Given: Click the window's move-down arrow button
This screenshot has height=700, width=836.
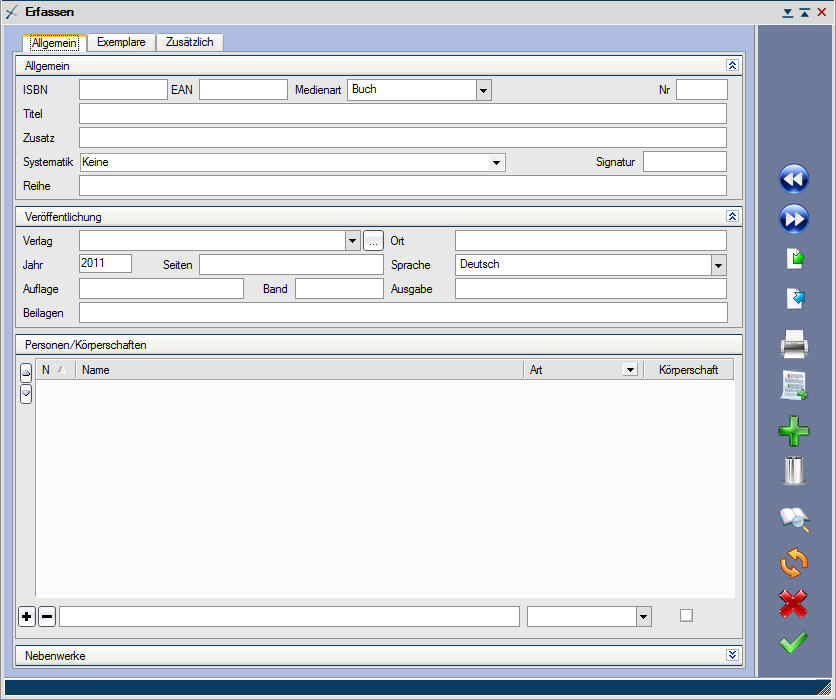Looking at the screenshot, I should (787, 13).
